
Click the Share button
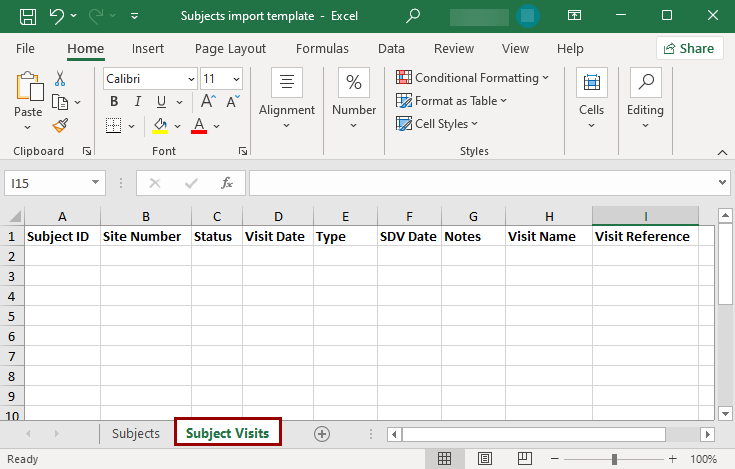tap(689, 48)
